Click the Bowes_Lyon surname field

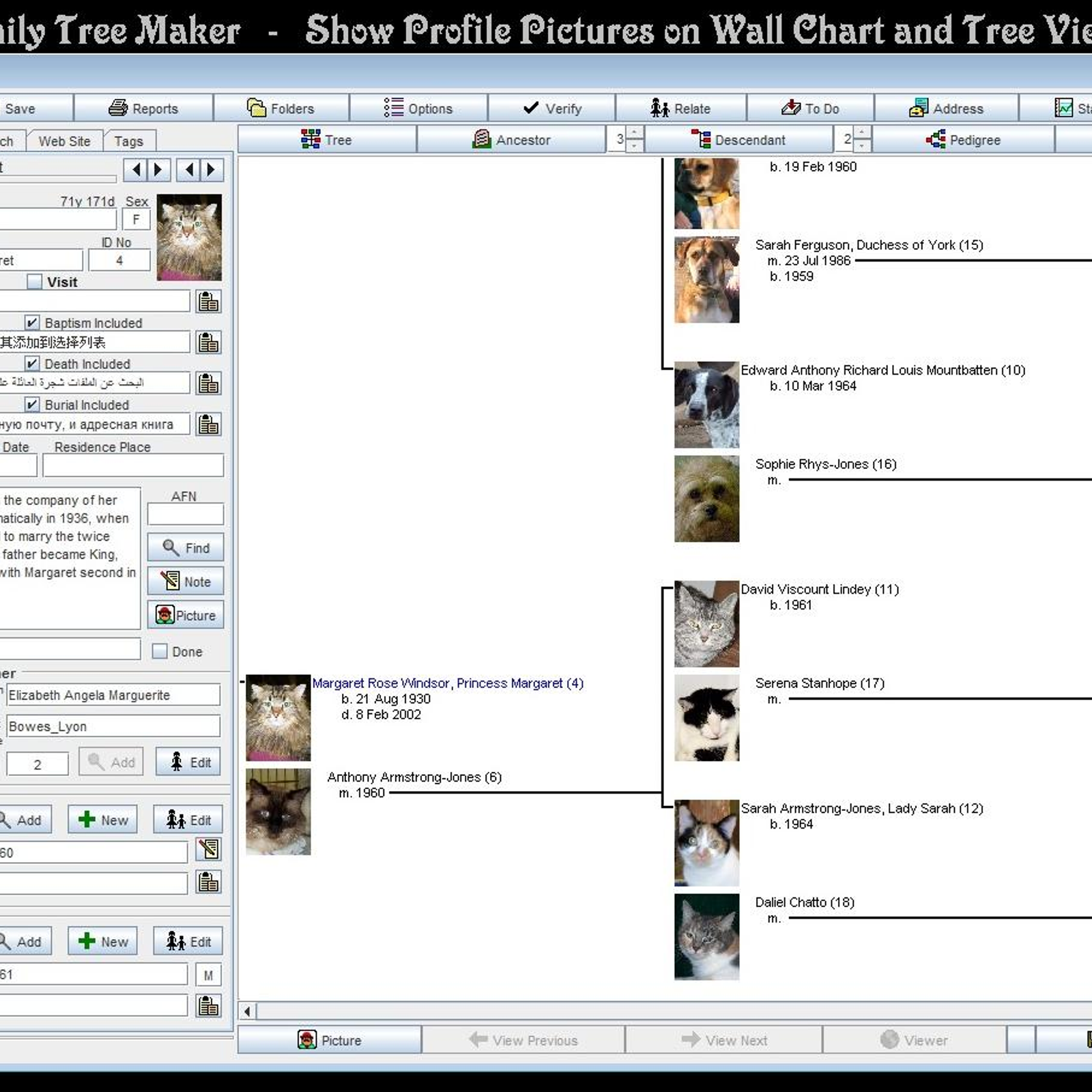(x=113, y=726)
